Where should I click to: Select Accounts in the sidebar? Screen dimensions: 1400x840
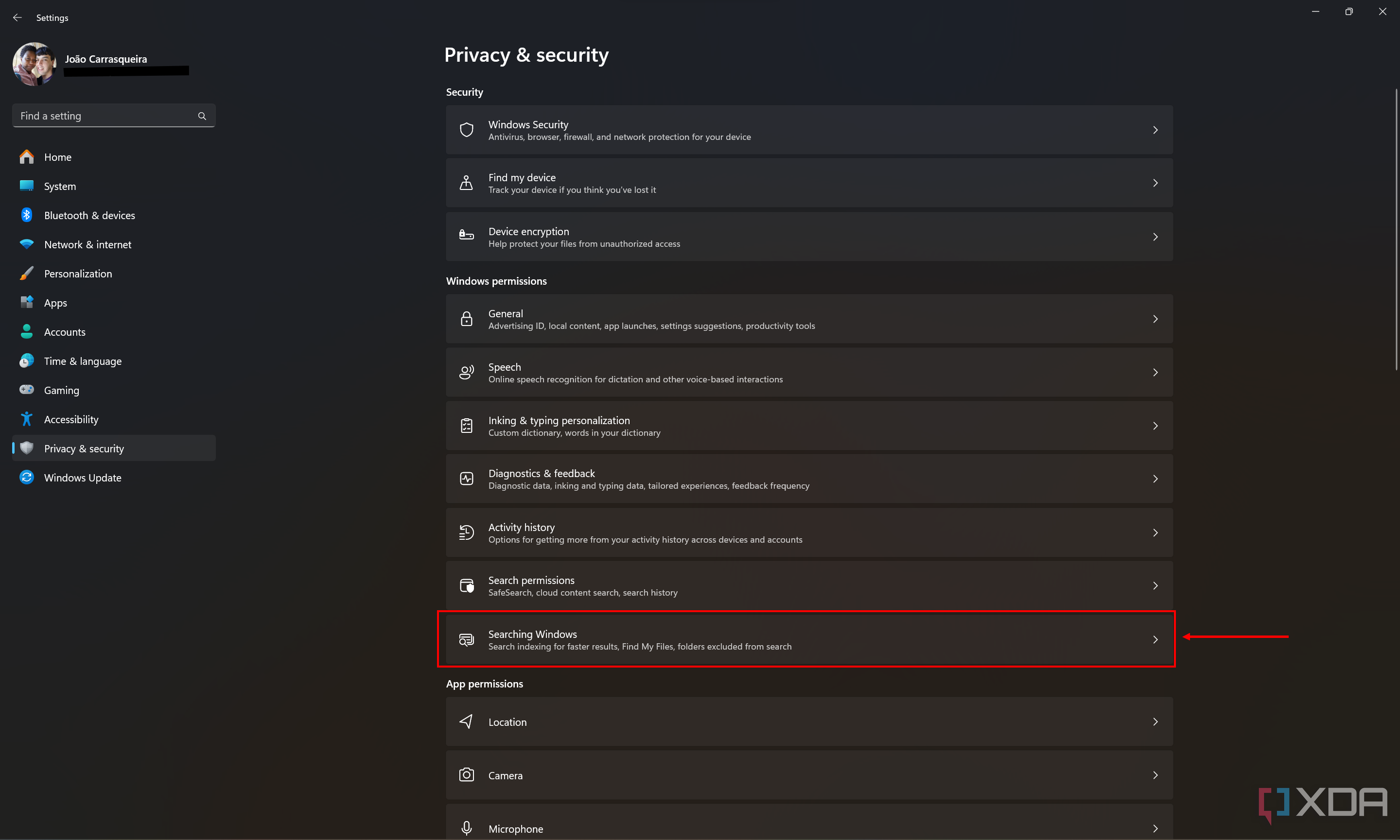pos(114,332)
